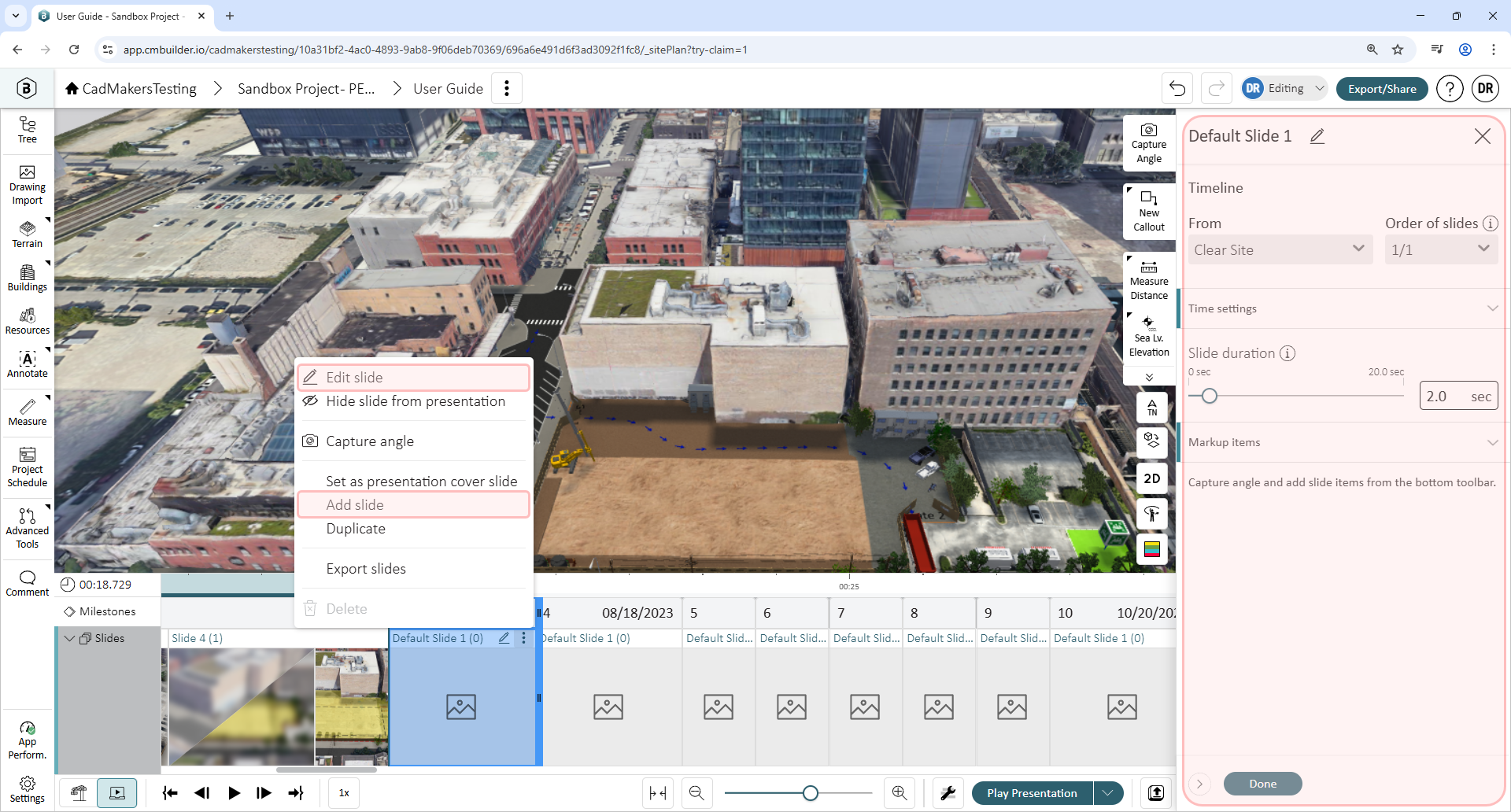The height and width of the screenshot is (812, 1511).
Task: Close the Default Slide 1 panel
Action: [1483, 136]
